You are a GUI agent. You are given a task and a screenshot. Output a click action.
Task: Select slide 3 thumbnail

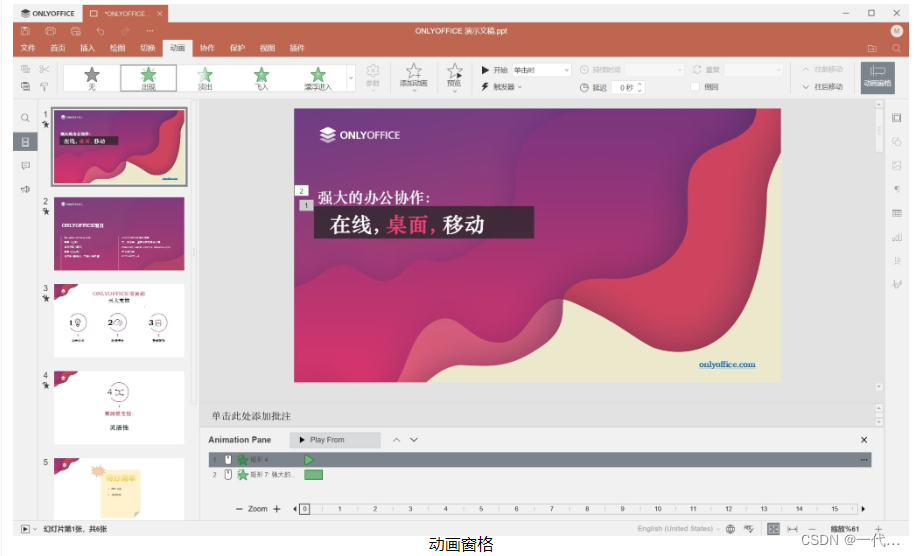tap(119, 320)
